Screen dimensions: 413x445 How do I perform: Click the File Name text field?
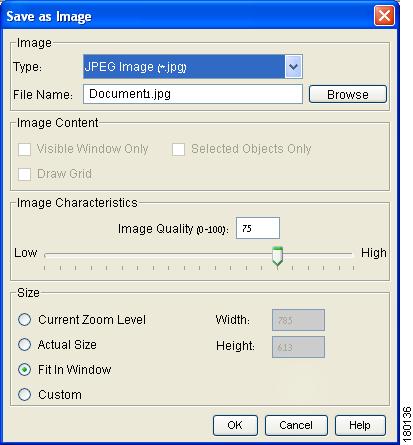coord(193,94)
